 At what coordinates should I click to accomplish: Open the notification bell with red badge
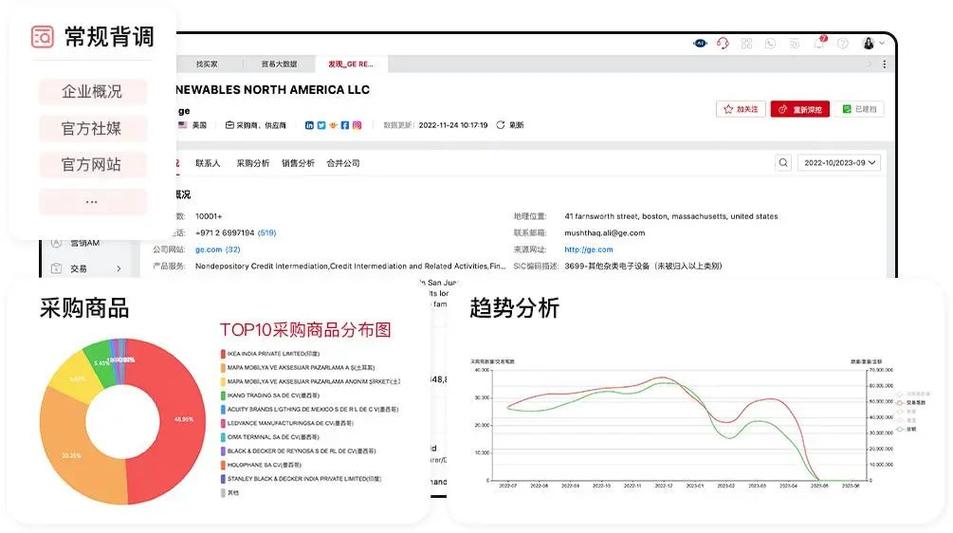[820, 43]
